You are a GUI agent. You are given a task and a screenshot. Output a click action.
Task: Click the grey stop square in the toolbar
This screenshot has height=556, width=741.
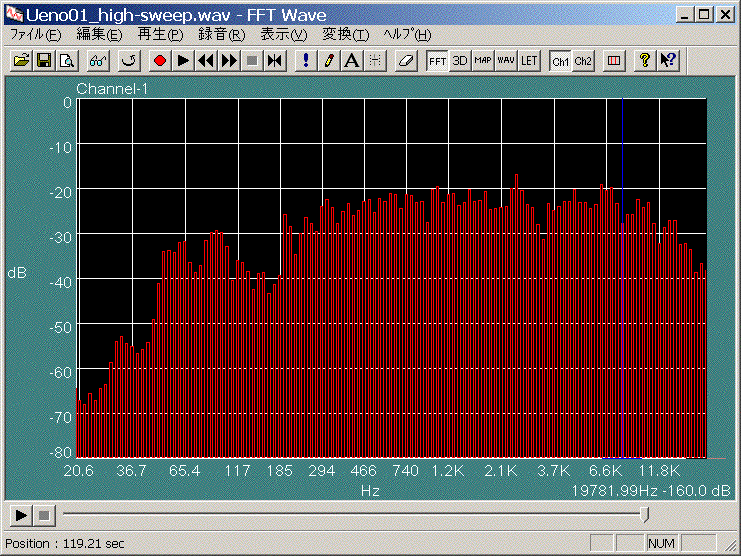(x=252, y=61)
